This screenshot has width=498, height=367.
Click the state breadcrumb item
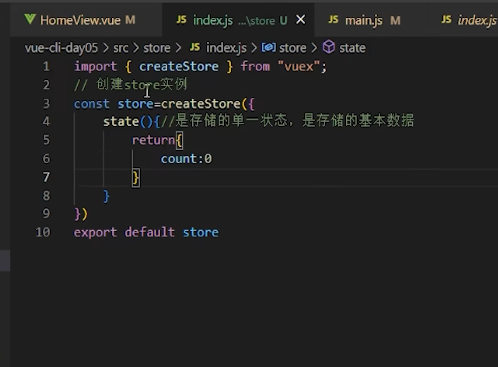point(352,48)
